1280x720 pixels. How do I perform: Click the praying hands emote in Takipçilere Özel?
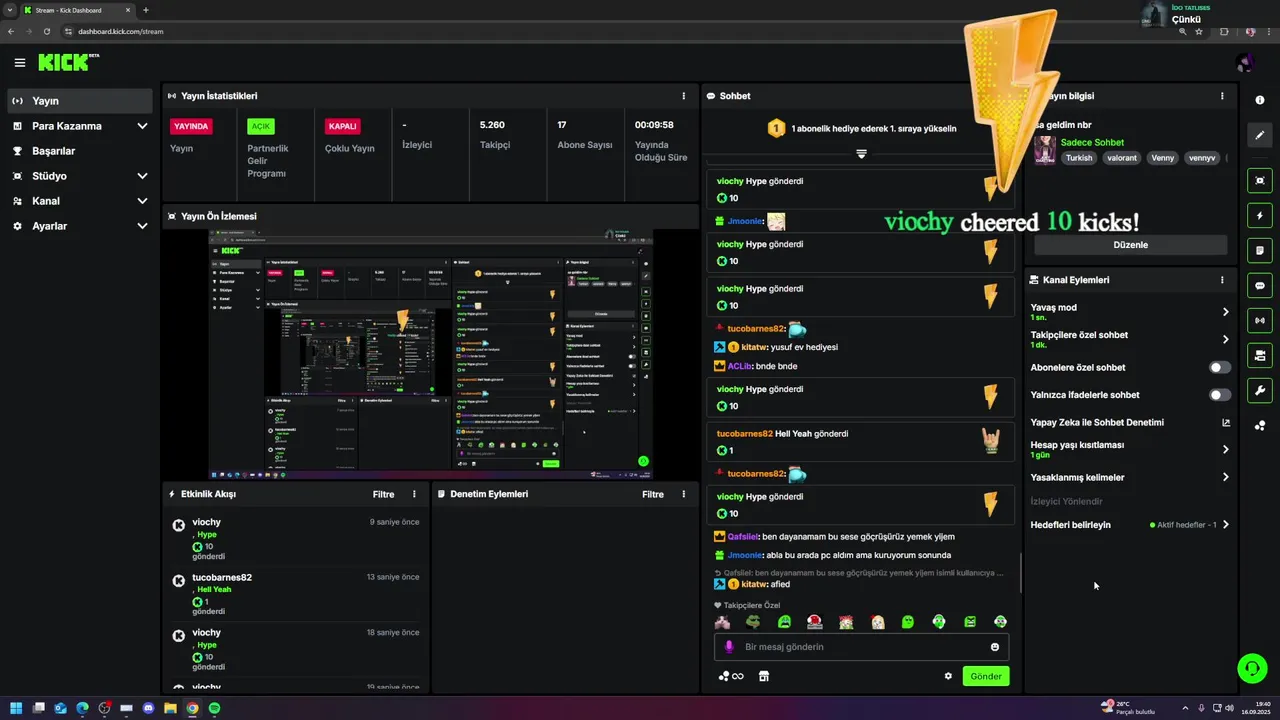(x=722, y=622)
